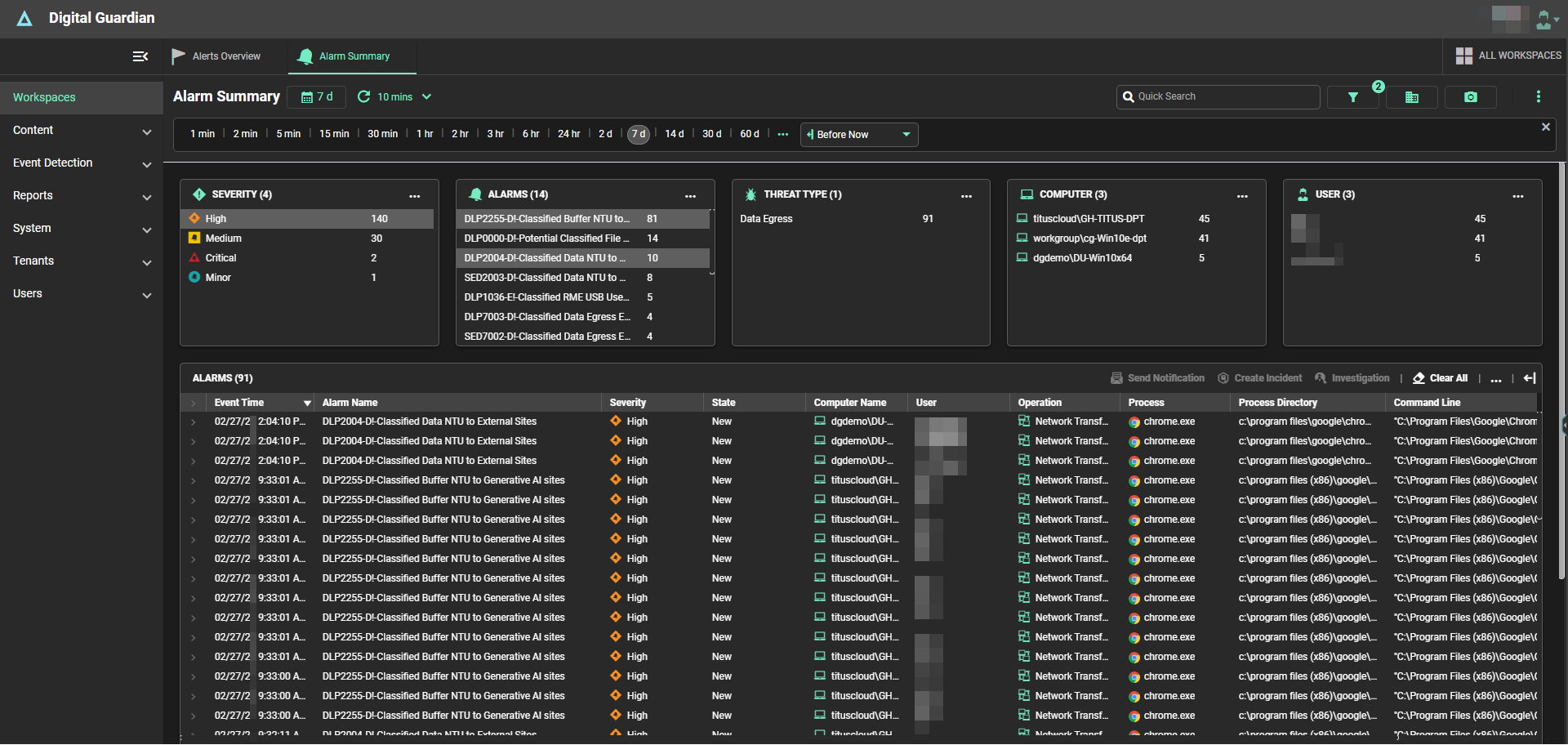This screenshot has width=1568, height=745.
Task: Open the vertical three-dot options menu
Action: click(x=1539, y=96)
